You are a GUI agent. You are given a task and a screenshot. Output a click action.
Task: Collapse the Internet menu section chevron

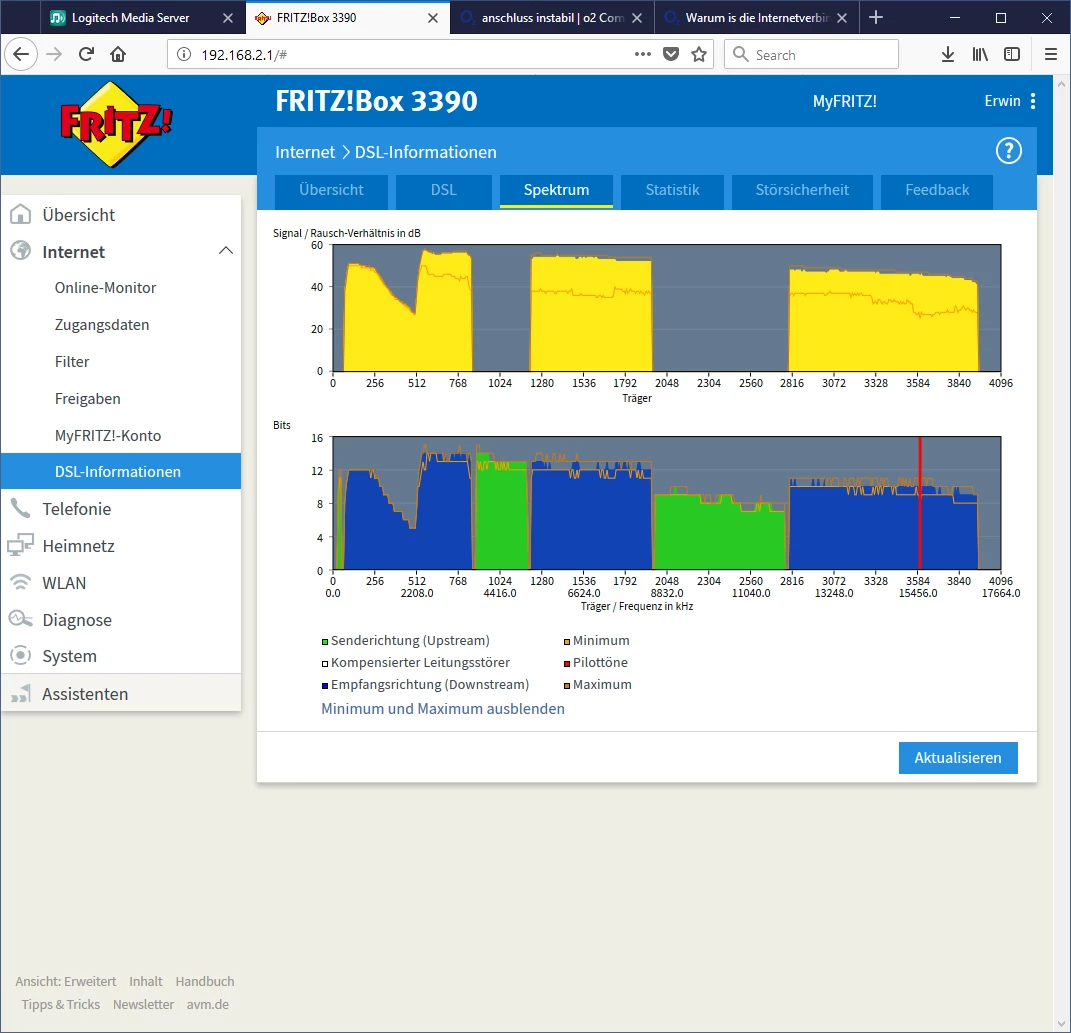pyautogui.click(x=225, y=251)
